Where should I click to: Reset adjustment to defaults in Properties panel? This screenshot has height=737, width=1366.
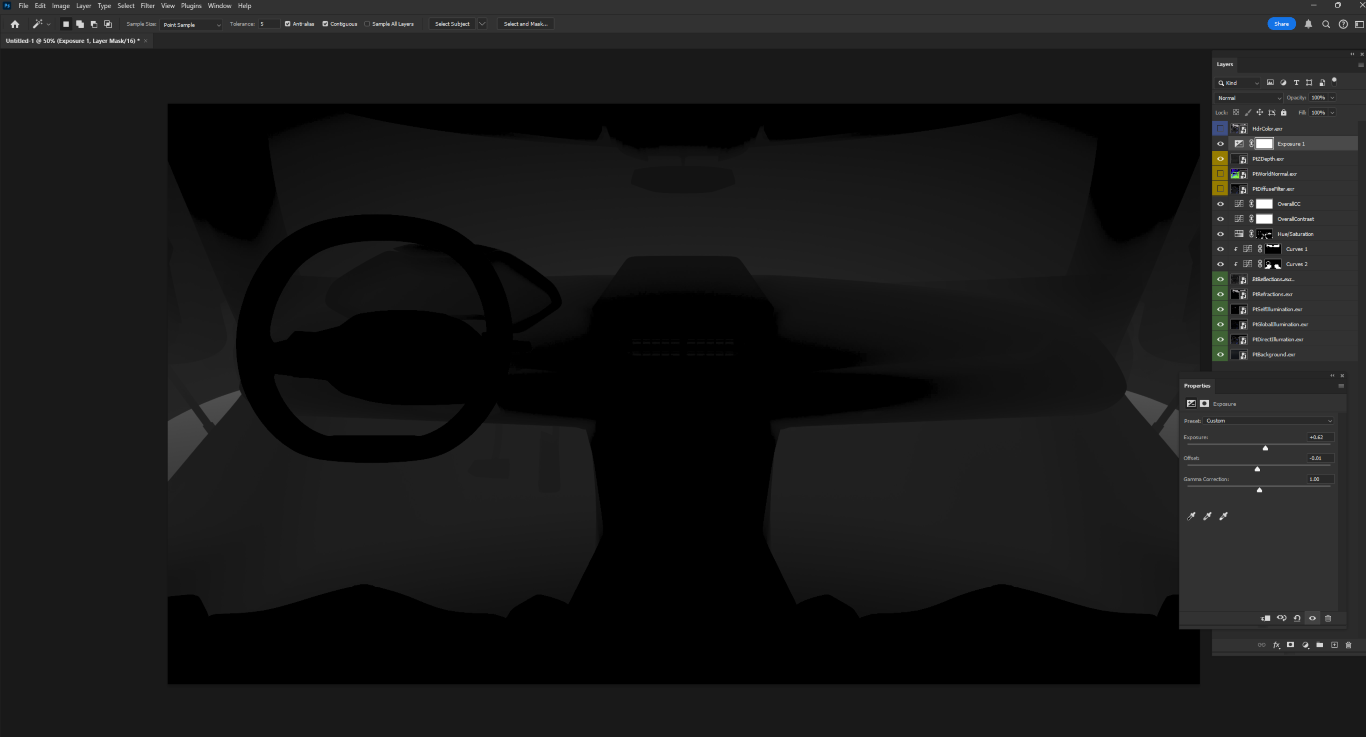[x=1297, y=618]
